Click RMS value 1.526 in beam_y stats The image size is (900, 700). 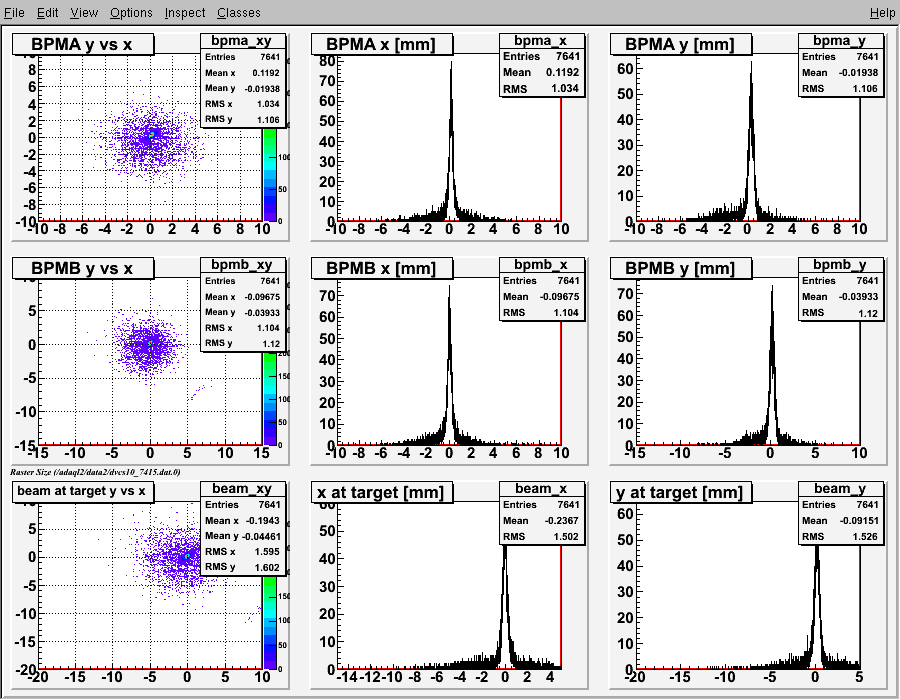coord(865,536)
